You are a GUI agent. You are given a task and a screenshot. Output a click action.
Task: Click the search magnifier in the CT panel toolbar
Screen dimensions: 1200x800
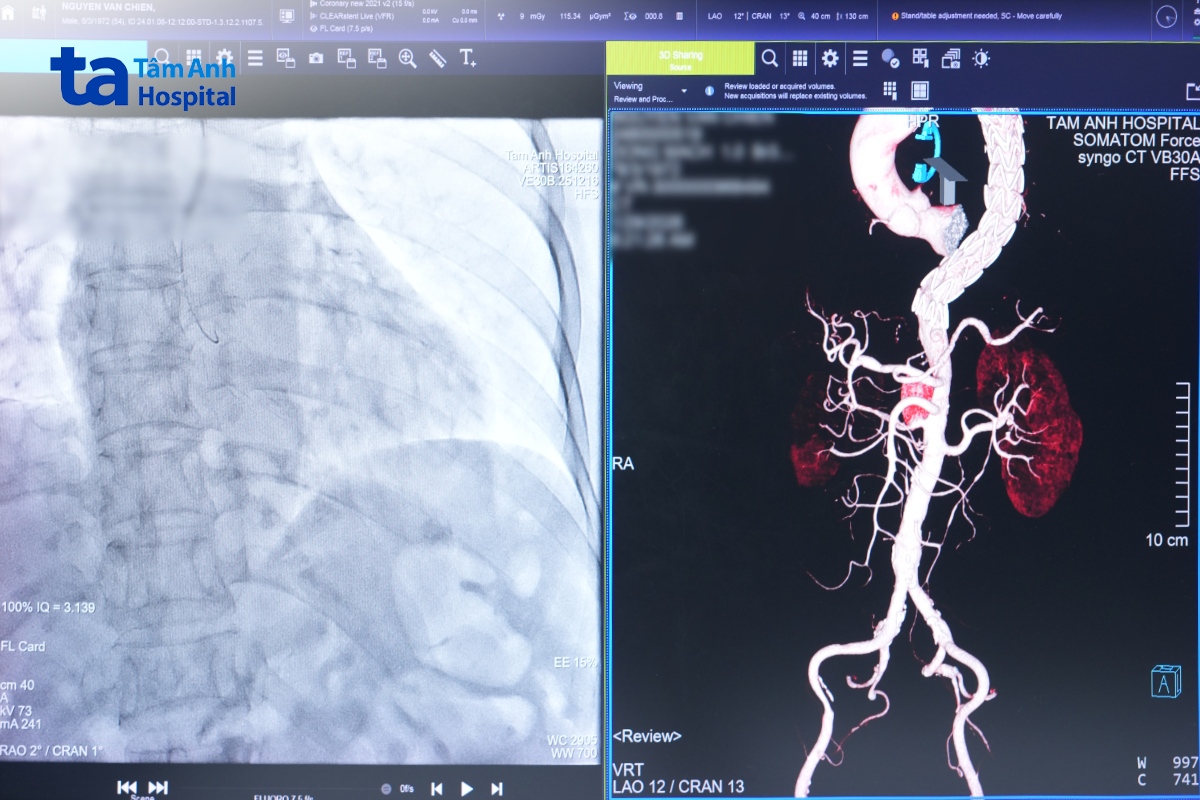pos(769,58)
